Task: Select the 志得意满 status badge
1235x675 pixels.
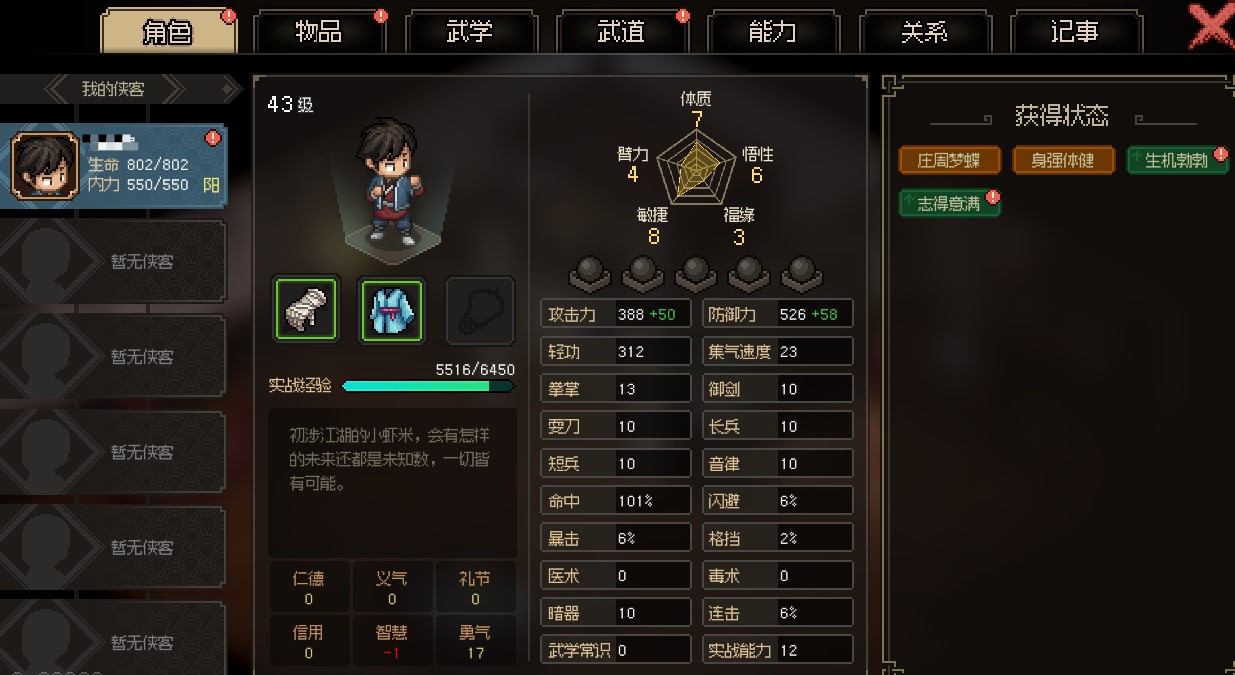Action: pyautogui.click(x=949, y=203)
